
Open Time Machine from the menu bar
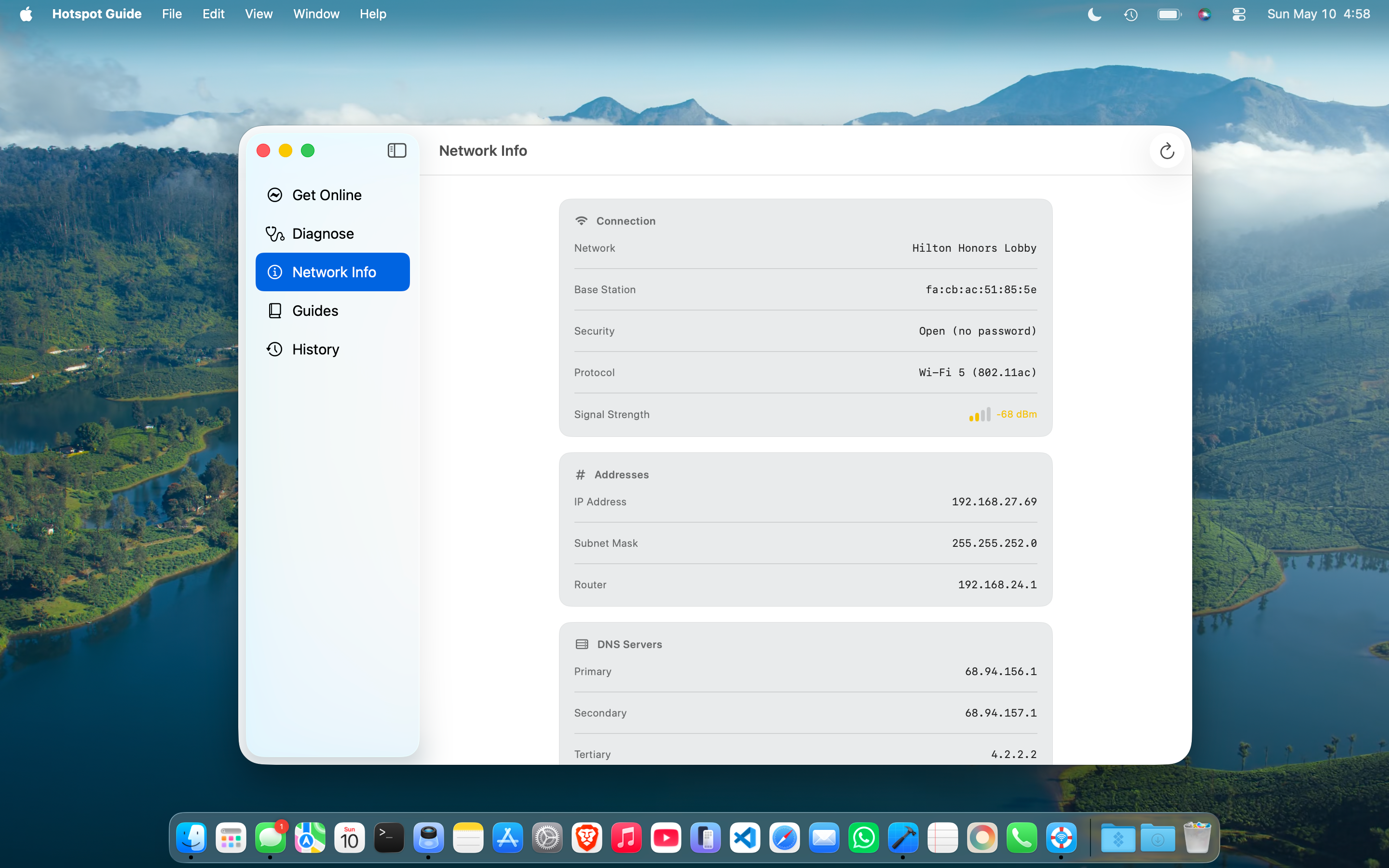[1130, 14]
